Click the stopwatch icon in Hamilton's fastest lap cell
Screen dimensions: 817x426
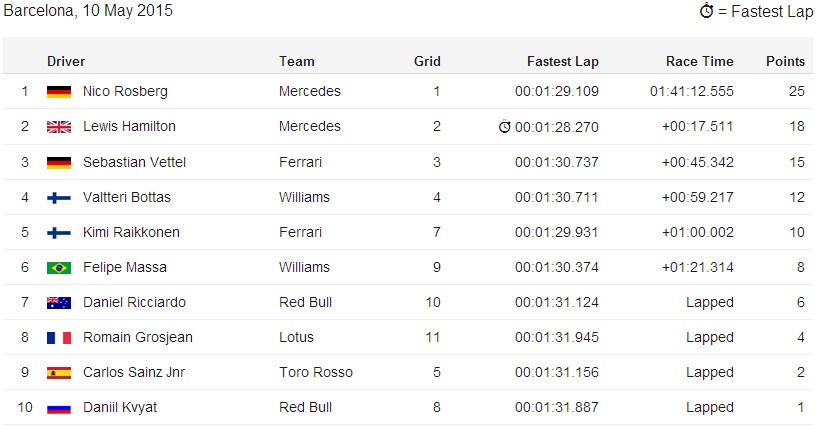click(x=505, y=127)
